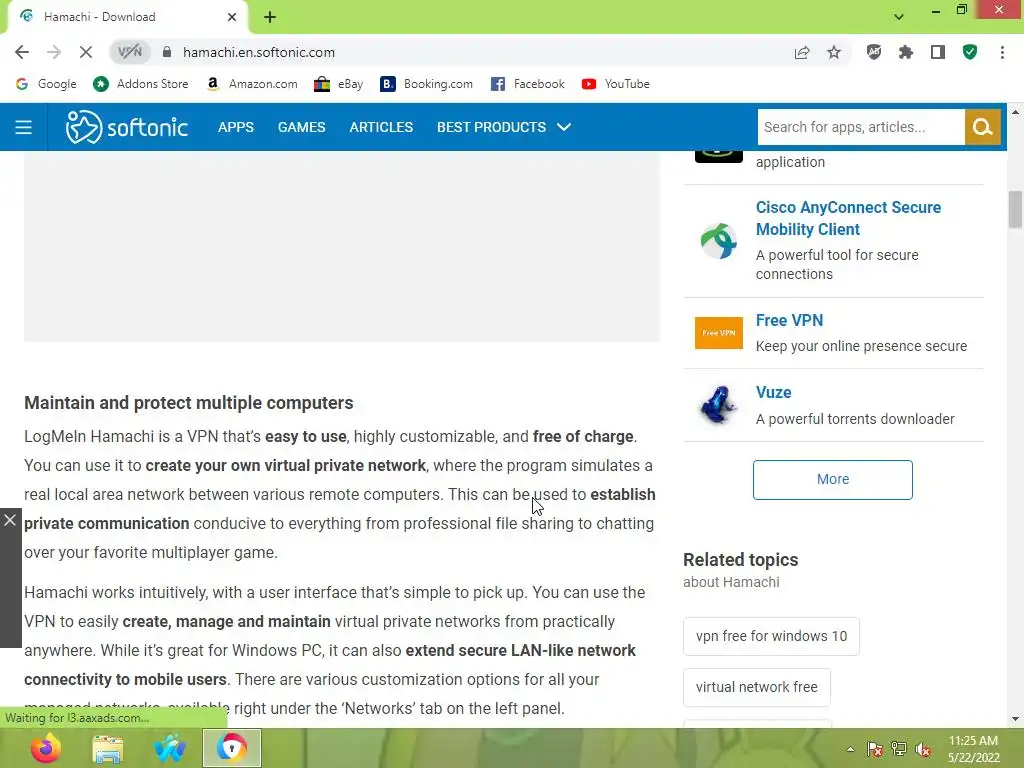1024x768 pixels.
Task: Open the GAMES menu item
Action: click(302, 127)
